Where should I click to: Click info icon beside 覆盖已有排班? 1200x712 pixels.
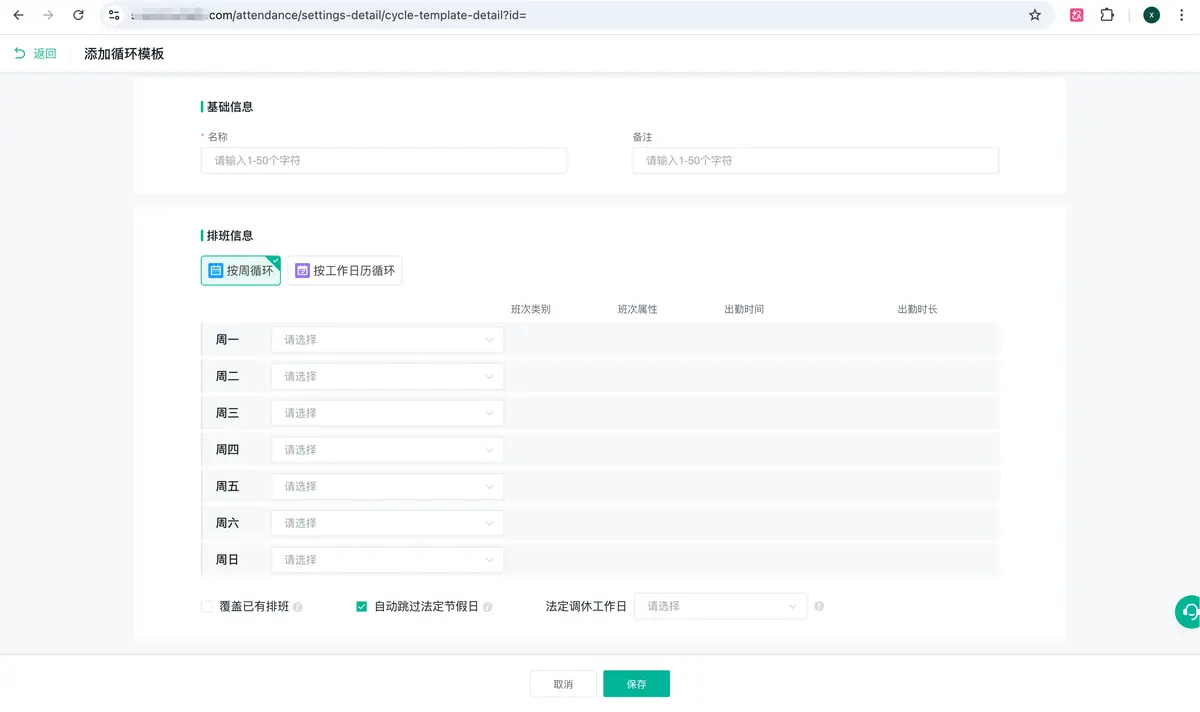click(298, 607)
